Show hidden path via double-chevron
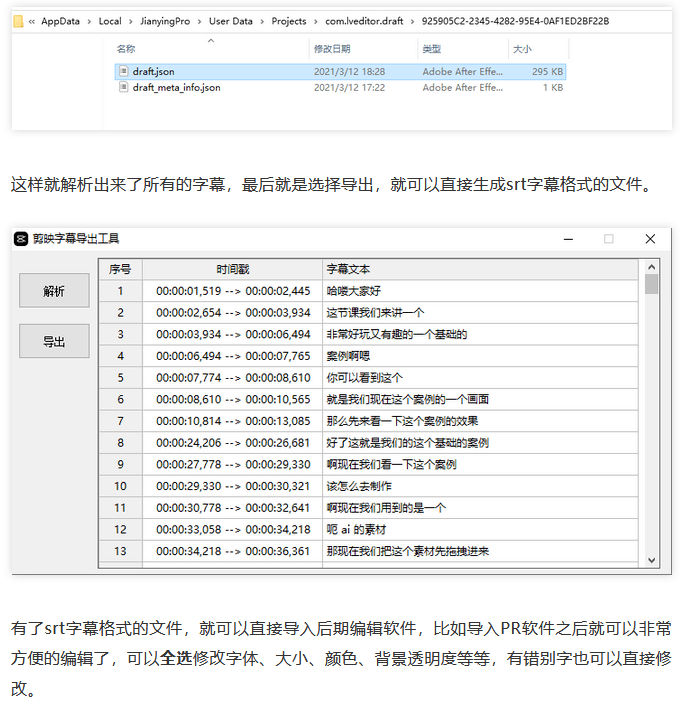The height and width of the screenshot is (712, 681). [32, 21]
